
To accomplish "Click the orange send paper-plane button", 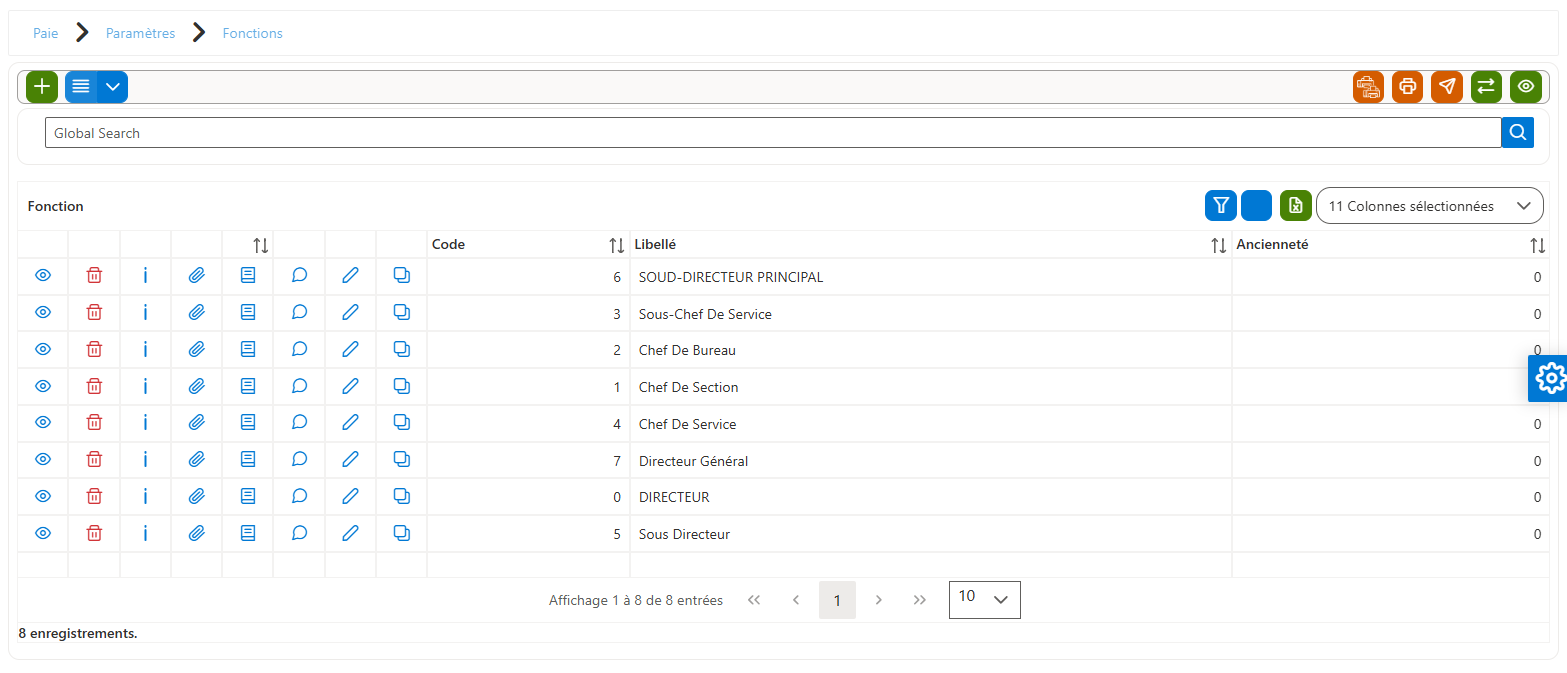I will 1447,87.
